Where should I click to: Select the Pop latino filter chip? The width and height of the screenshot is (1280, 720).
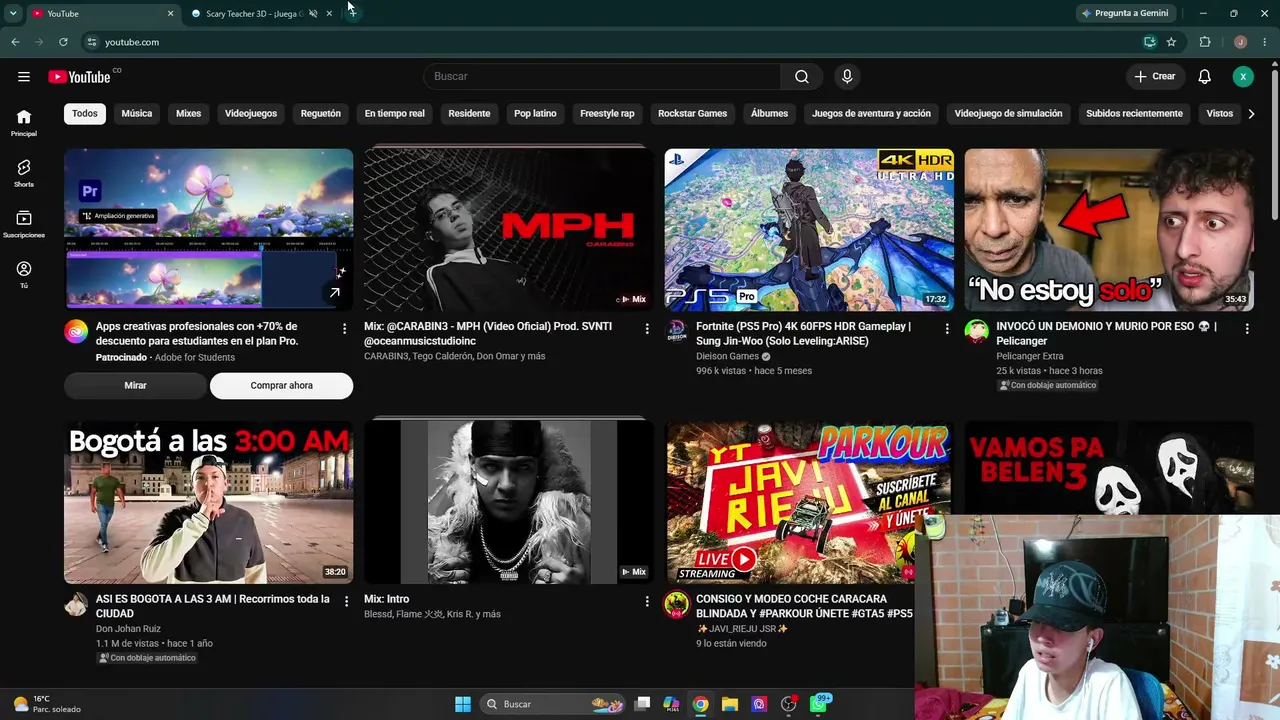[536, 114]
